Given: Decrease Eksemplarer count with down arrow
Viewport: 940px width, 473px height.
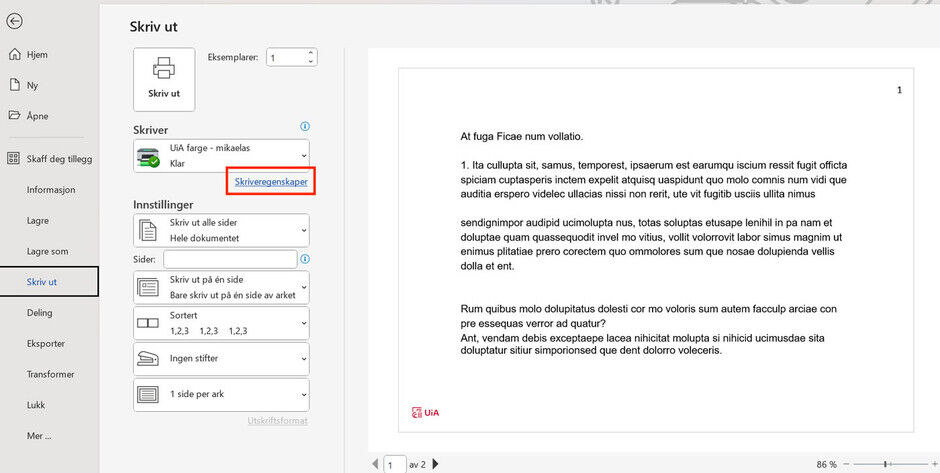Looking at the screenshot, I should point(311,61).
